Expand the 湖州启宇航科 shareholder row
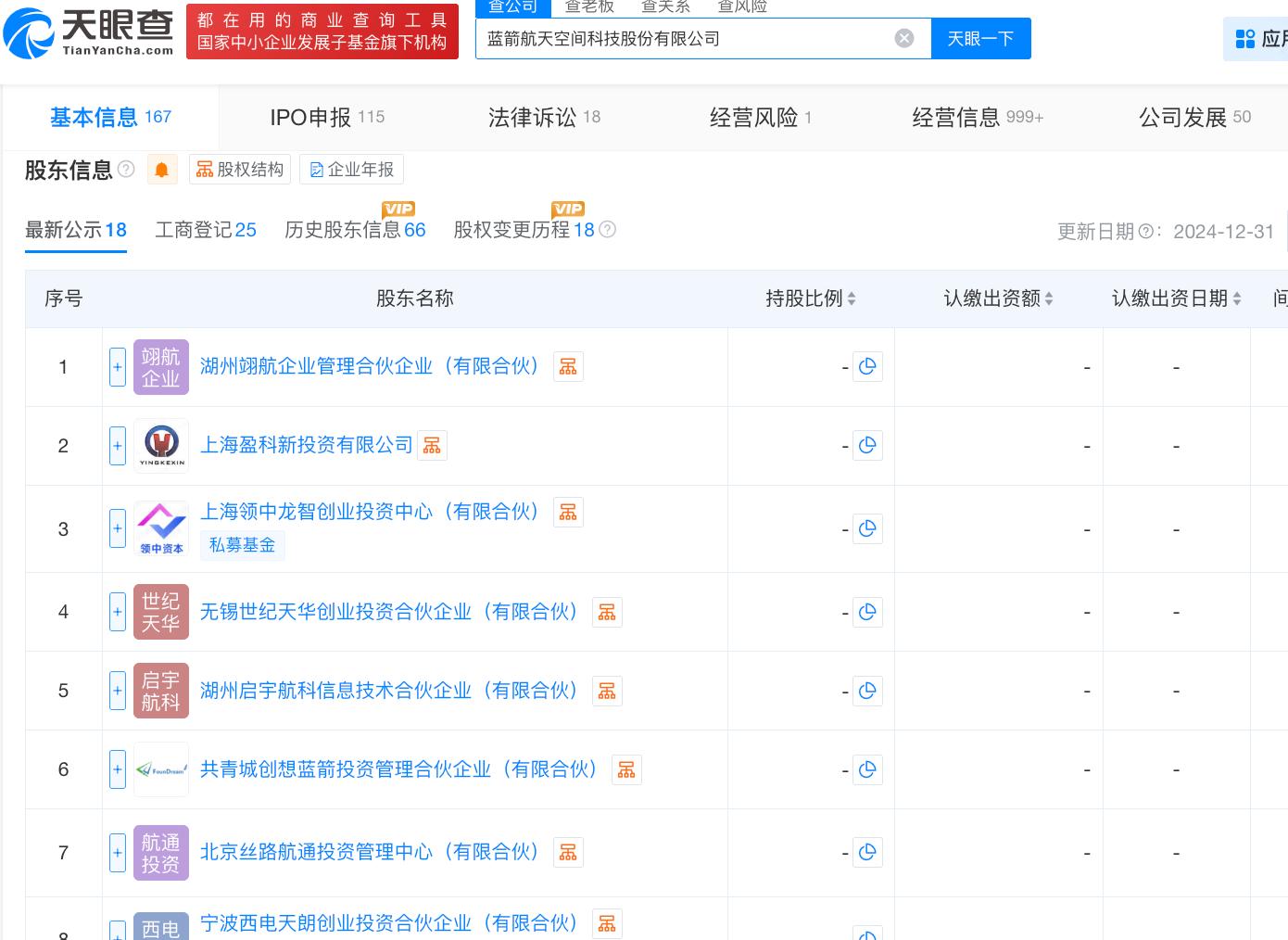This screenshot has height=940, width=1288. (118, 691)
